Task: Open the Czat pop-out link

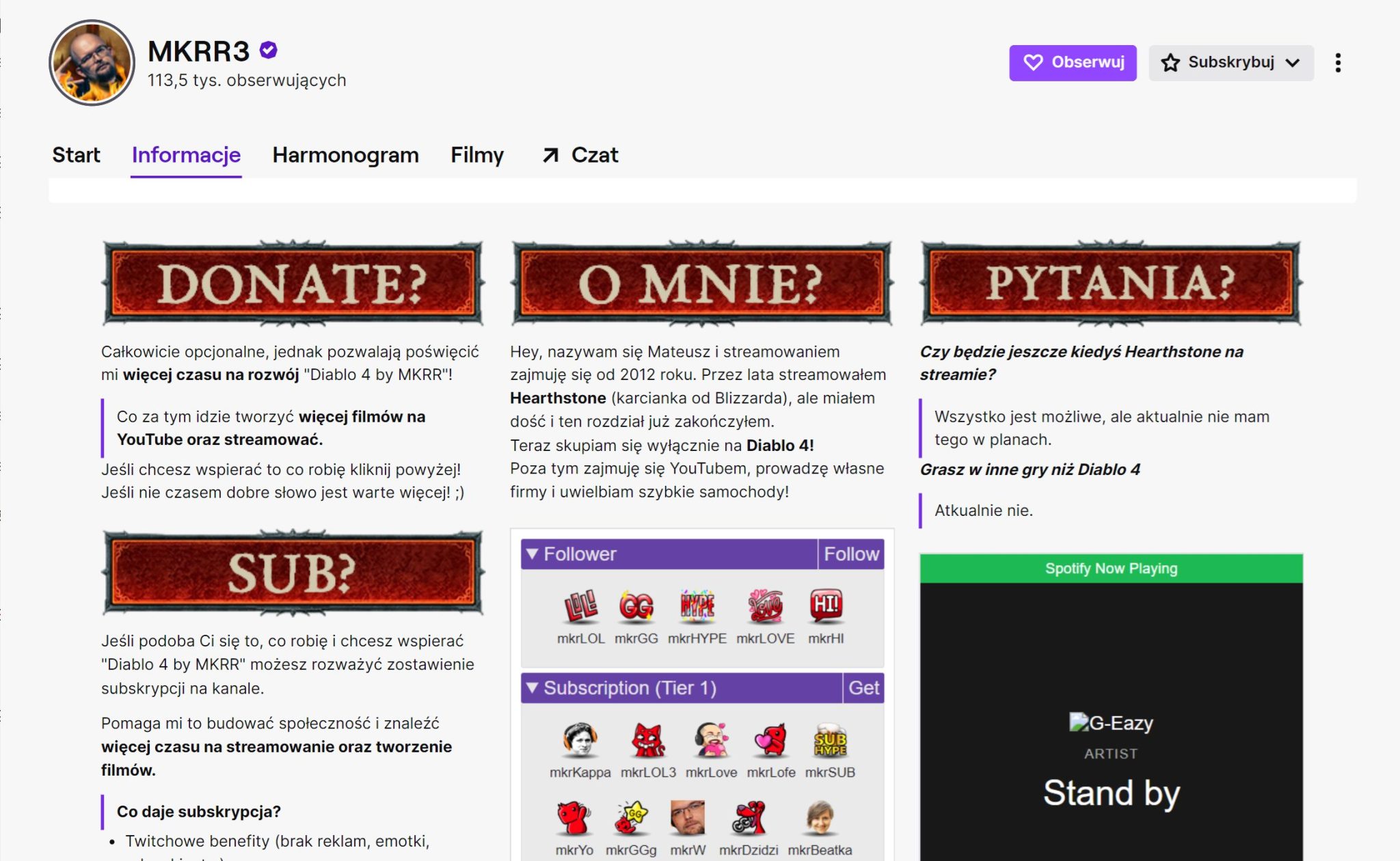Action: [x=580, y=155]
